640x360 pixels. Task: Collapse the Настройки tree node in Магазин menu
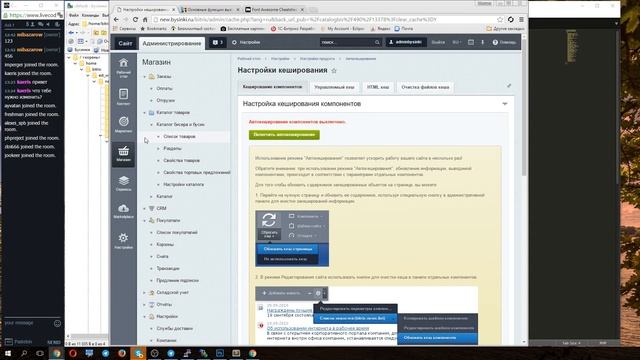point(144,317)
